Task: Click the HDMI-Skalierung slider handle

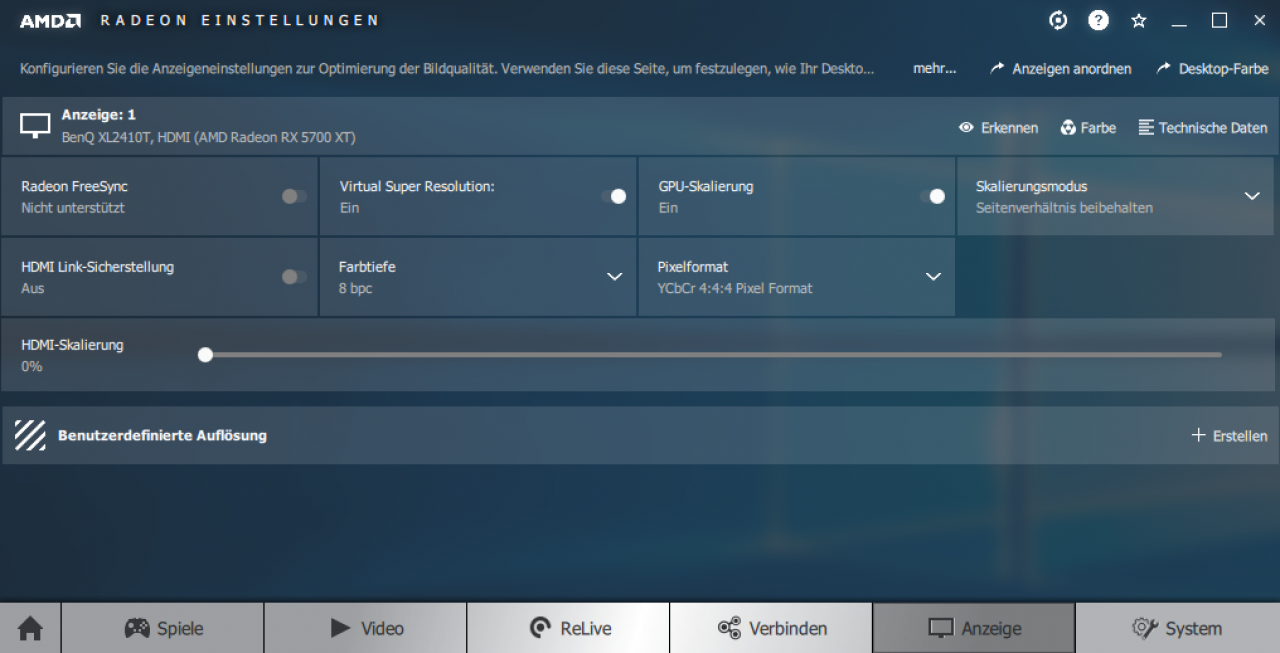Action: point(205,354)
